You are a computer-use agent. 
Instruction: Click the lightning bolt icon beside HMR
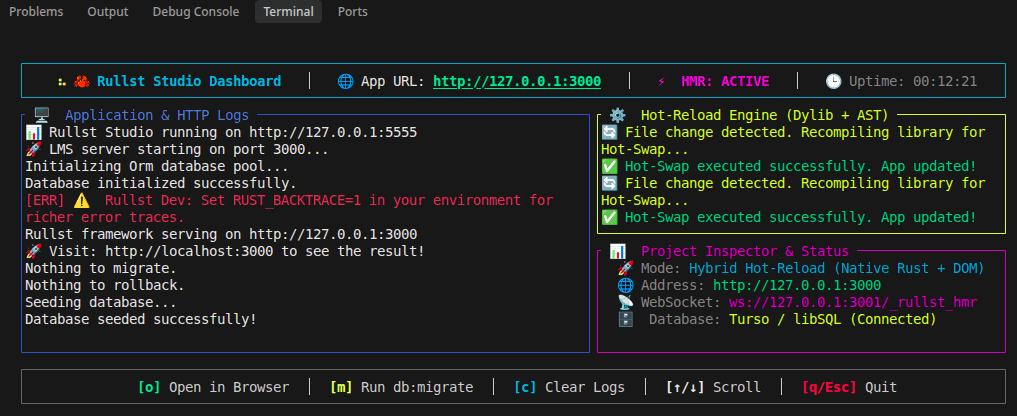coord(662,81)
